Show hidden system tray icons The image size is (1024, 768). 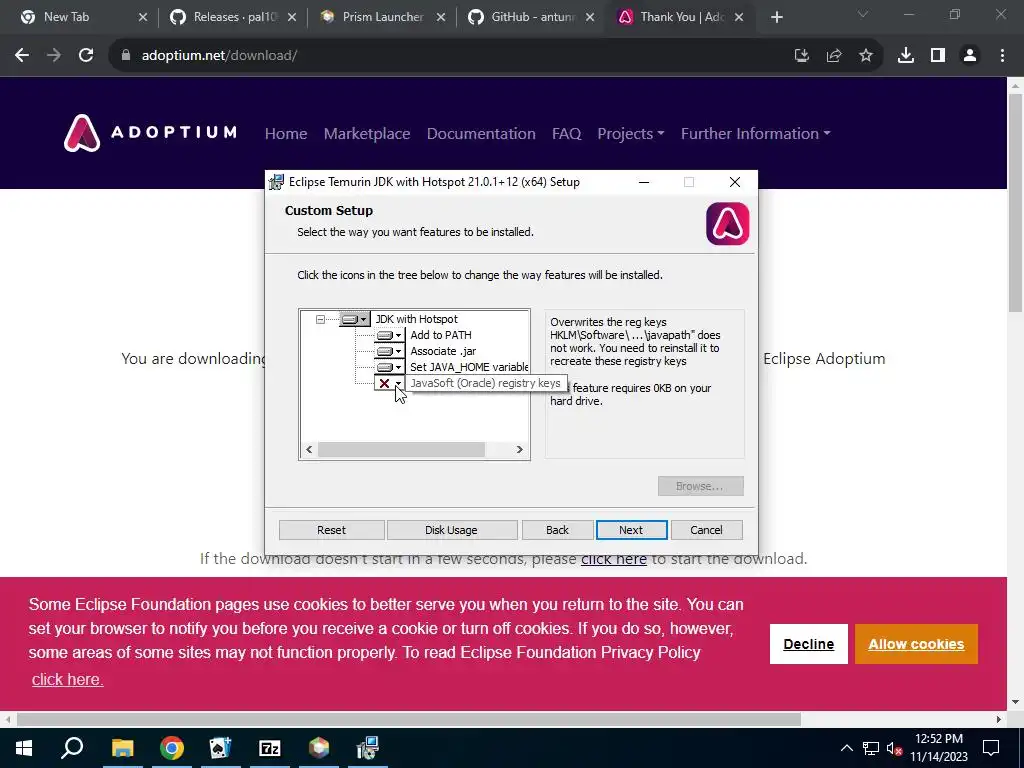(846, 748)
